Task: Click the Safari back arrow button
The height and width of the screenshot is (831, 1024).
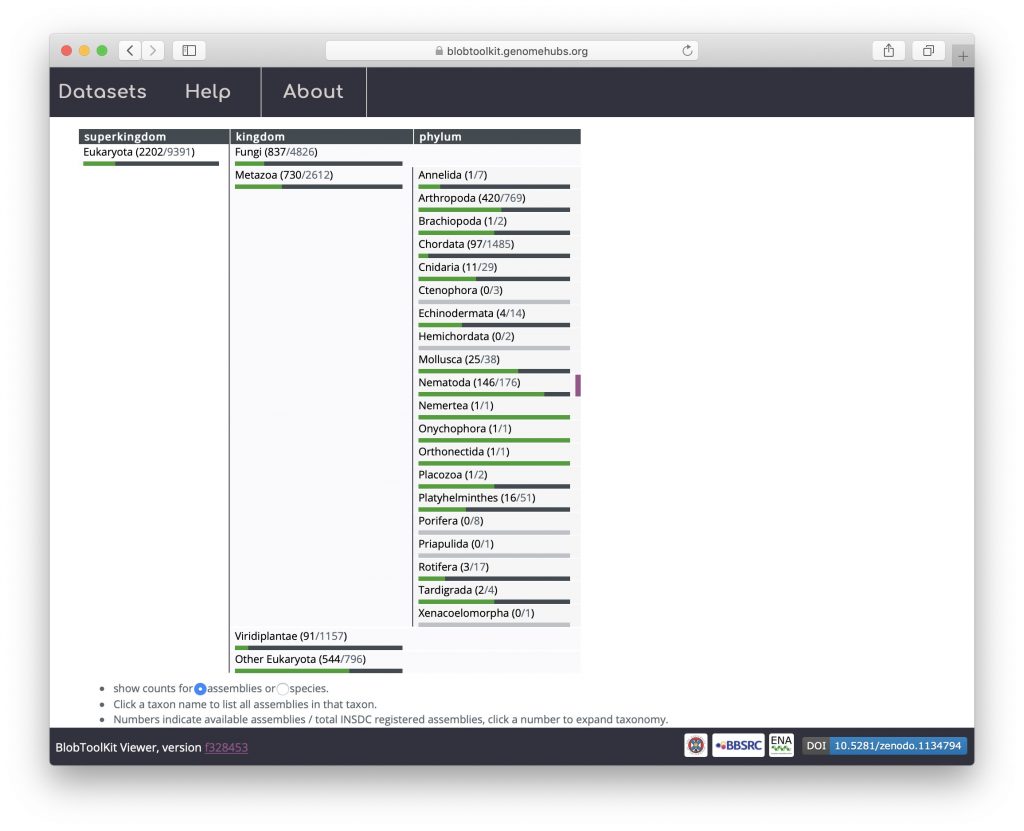Action: pyautogui.click(x=130, y=51)
